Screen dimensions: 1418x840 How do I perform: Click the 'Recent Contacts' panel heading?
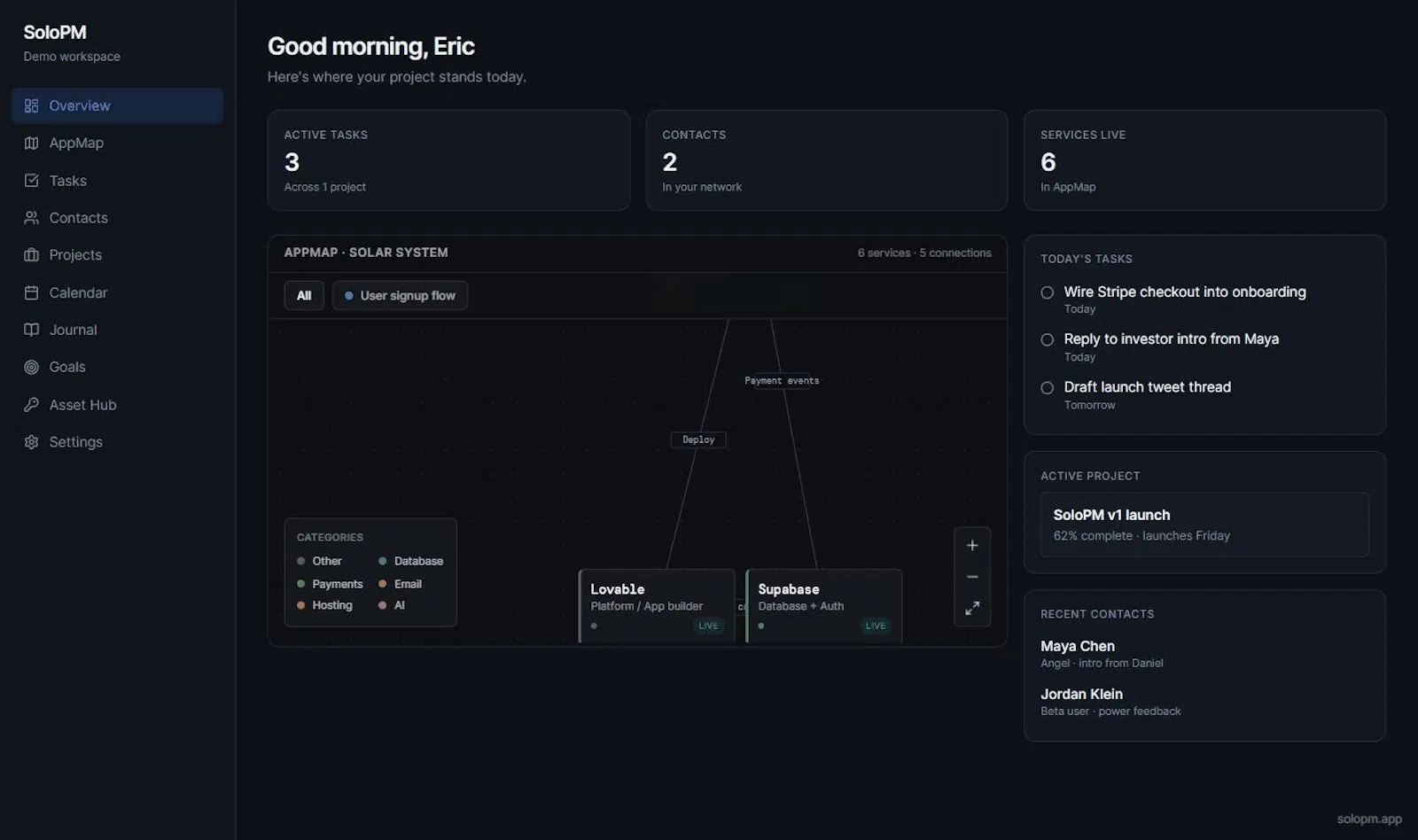[x=1097, y=614]
